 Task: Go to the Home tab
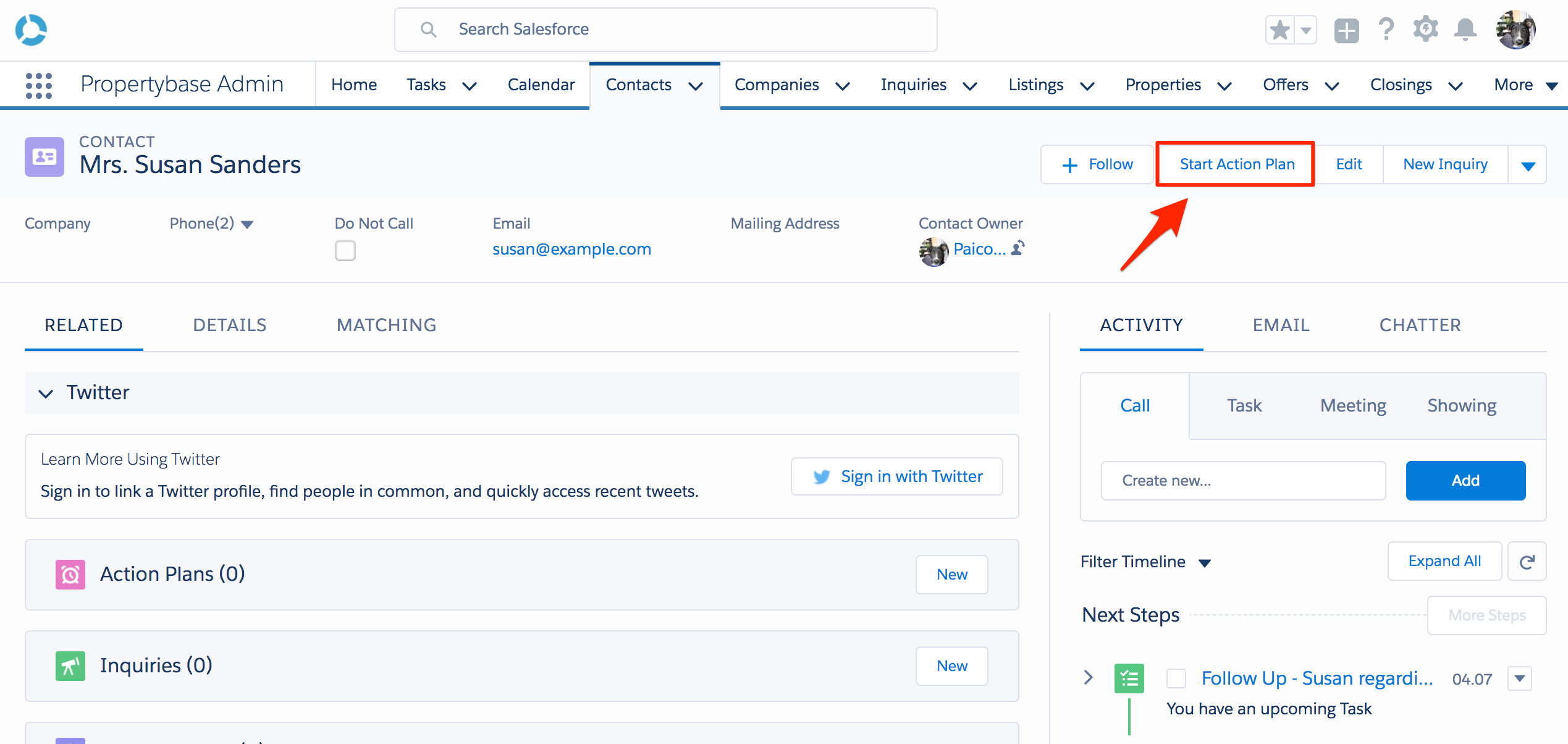354,85
